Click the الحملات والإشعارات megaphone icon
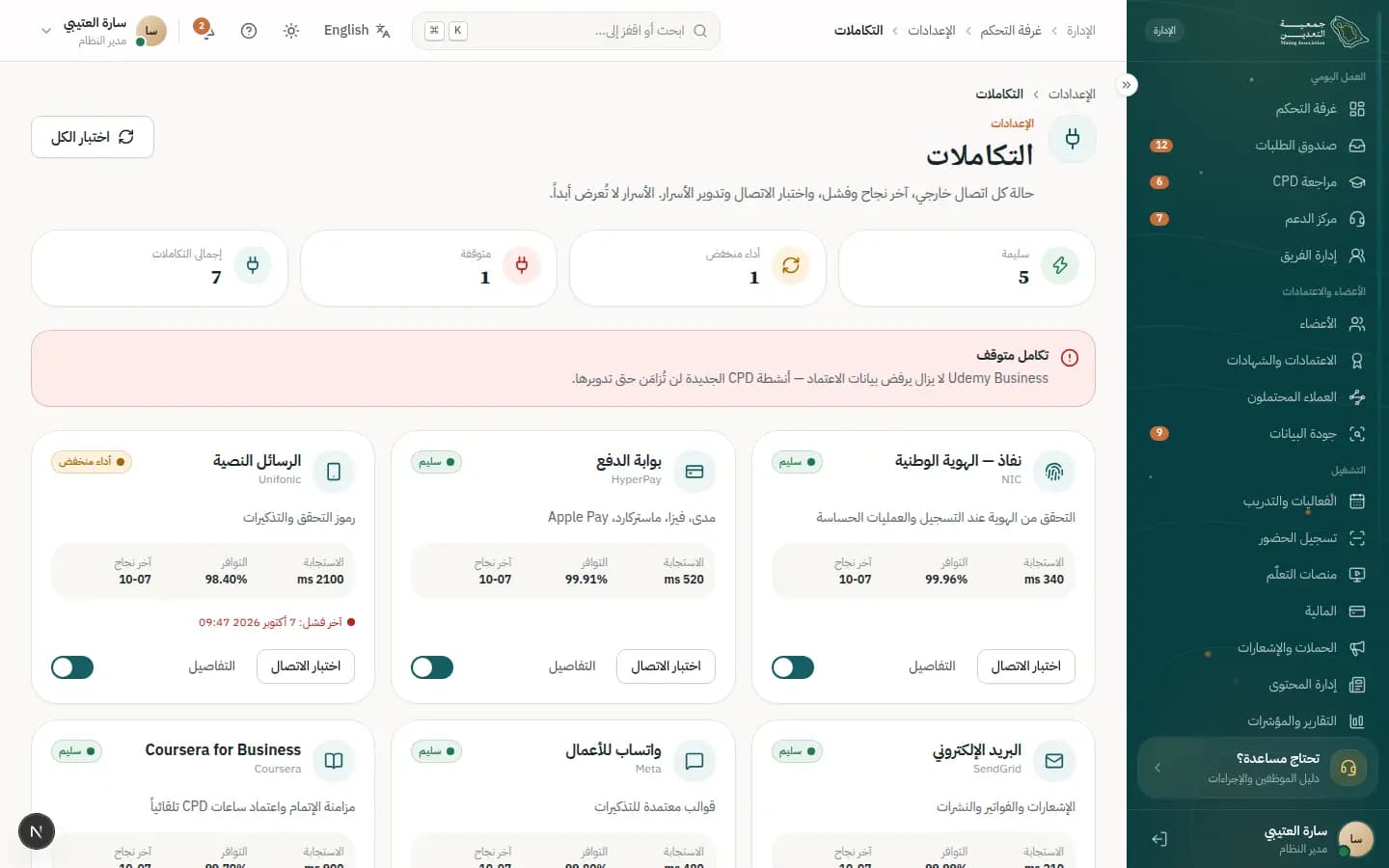The width and height of the screenshot is (1389, 868). (1357, 648)
